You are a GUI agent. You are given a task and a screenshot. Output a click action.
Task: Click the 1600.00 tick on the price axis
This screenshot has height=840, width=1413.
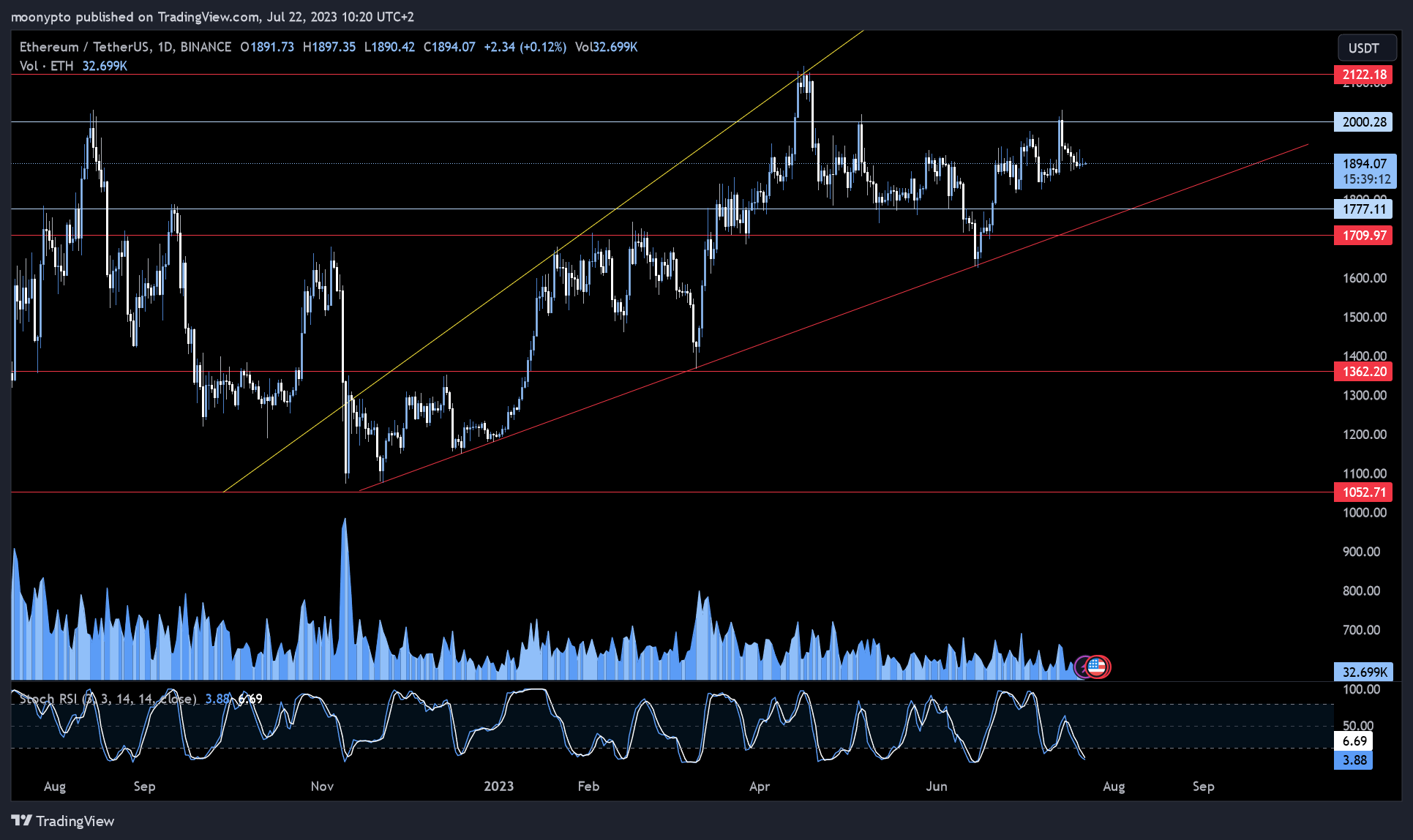coord(1365,278)
